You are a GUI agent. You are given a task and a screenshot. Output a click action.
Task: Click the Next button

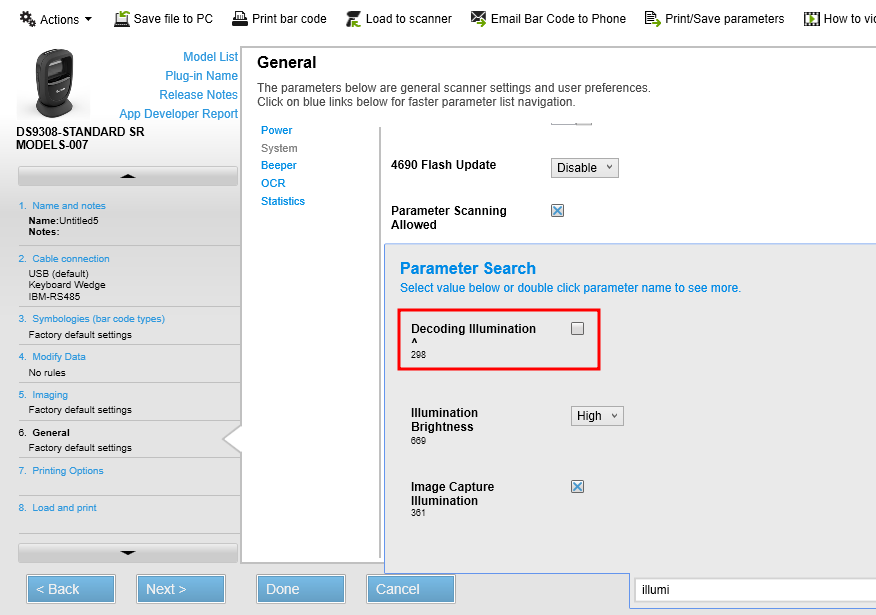180,589
